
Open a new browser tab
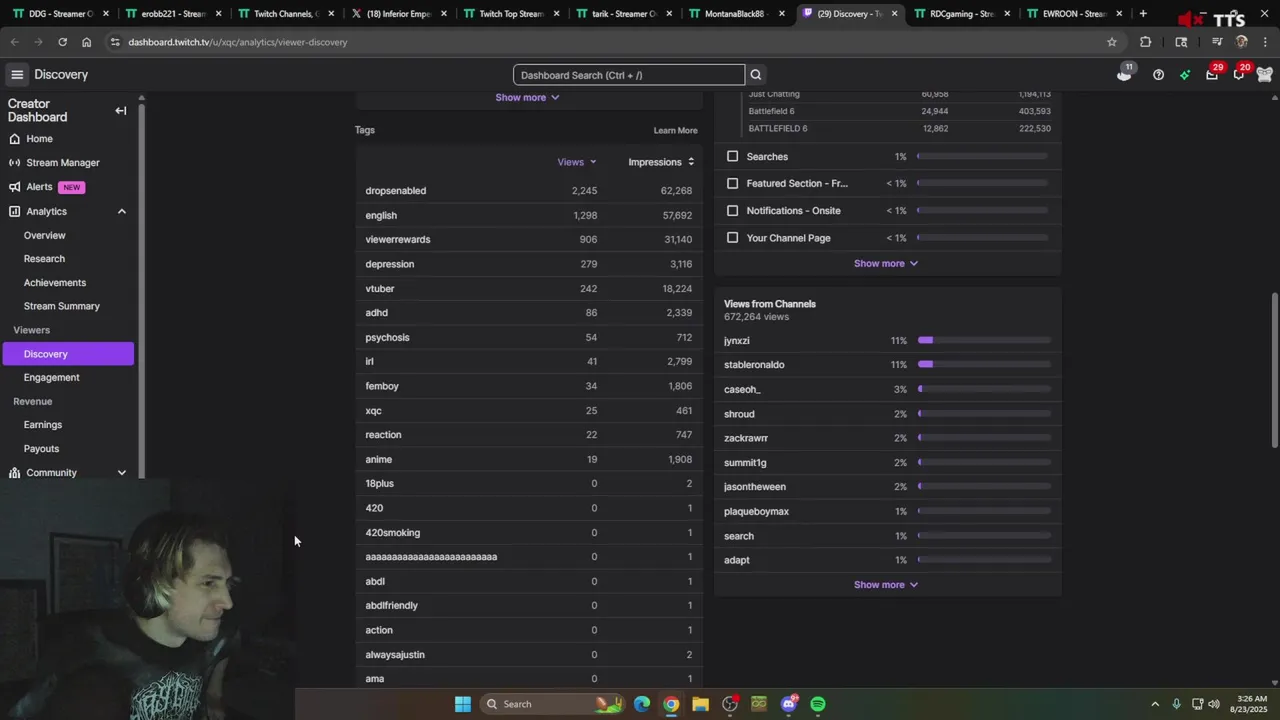coord(1143,14)
